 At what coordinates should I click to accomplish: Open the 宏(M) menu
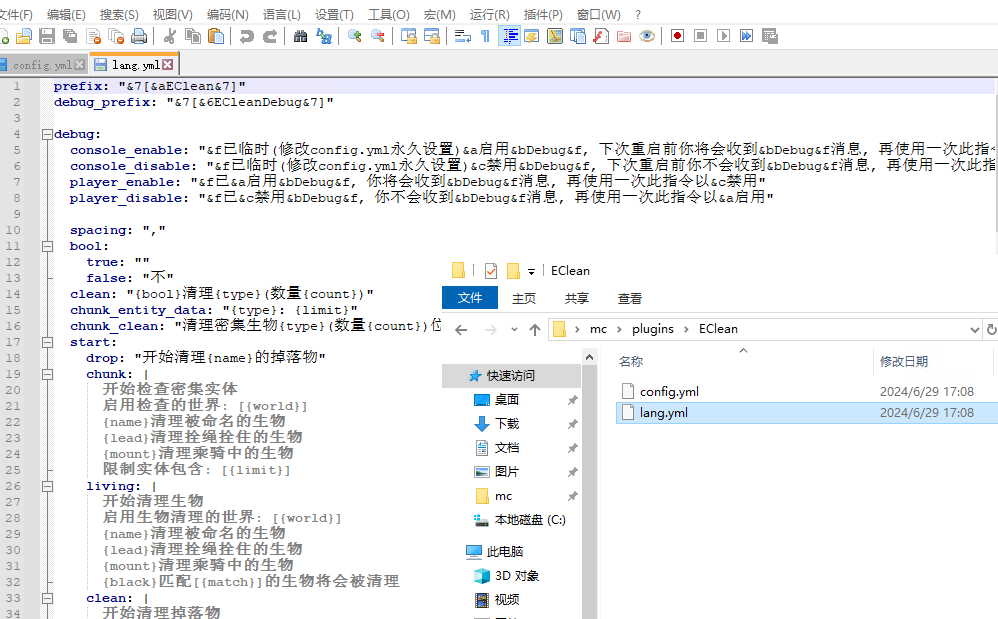pos(440,14)
